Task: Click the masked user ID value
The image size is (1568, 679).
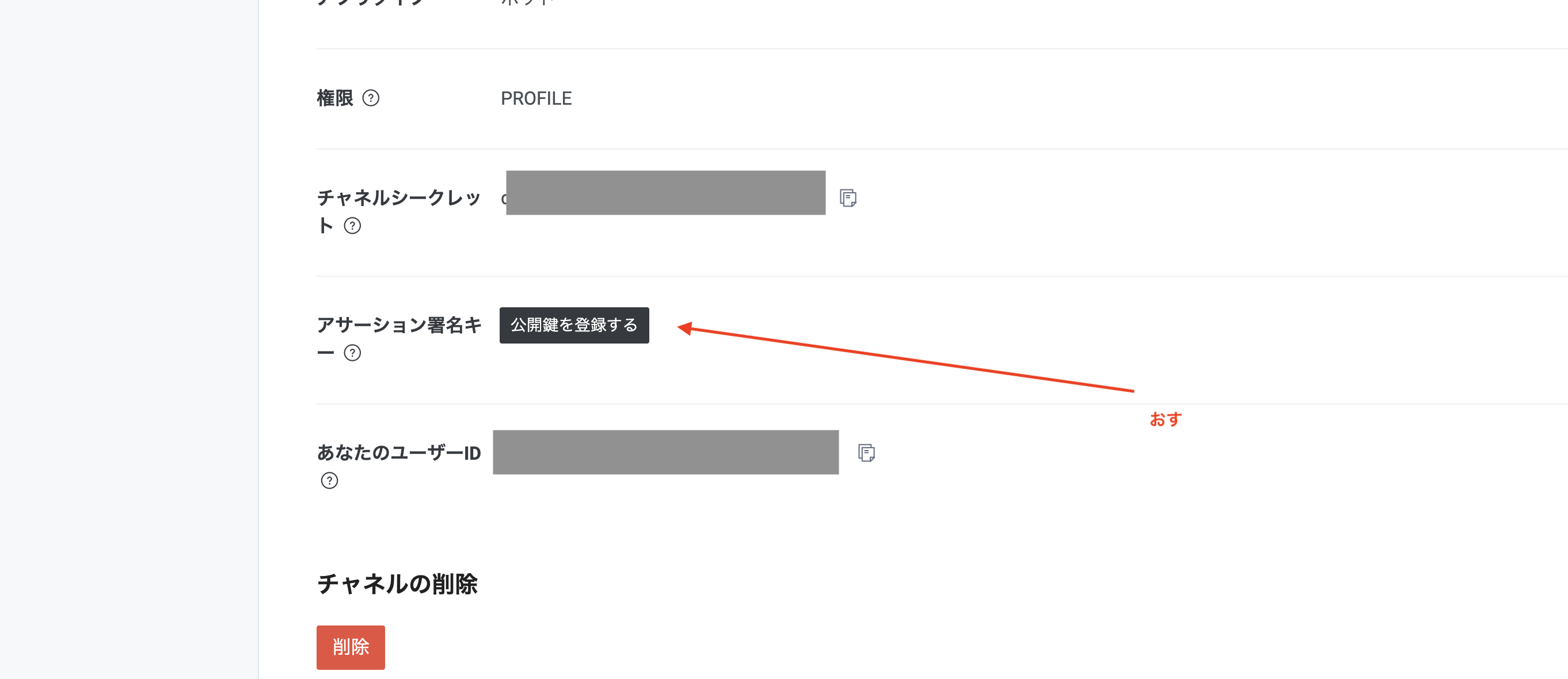Action: [665, 453]
